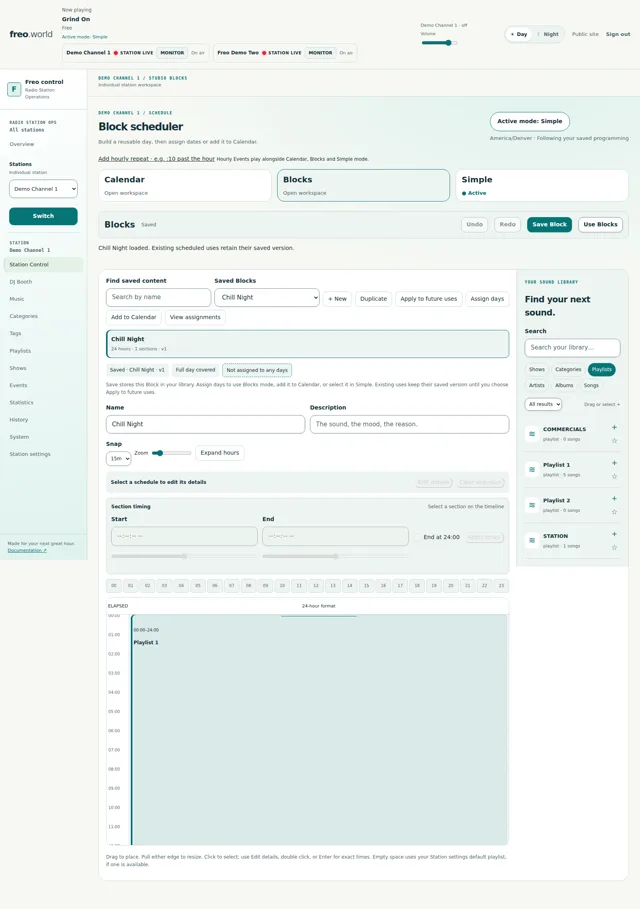This screenshot has width=640, height=909.
Task: Open the All results dropdown
Action: tap(544, 404)
